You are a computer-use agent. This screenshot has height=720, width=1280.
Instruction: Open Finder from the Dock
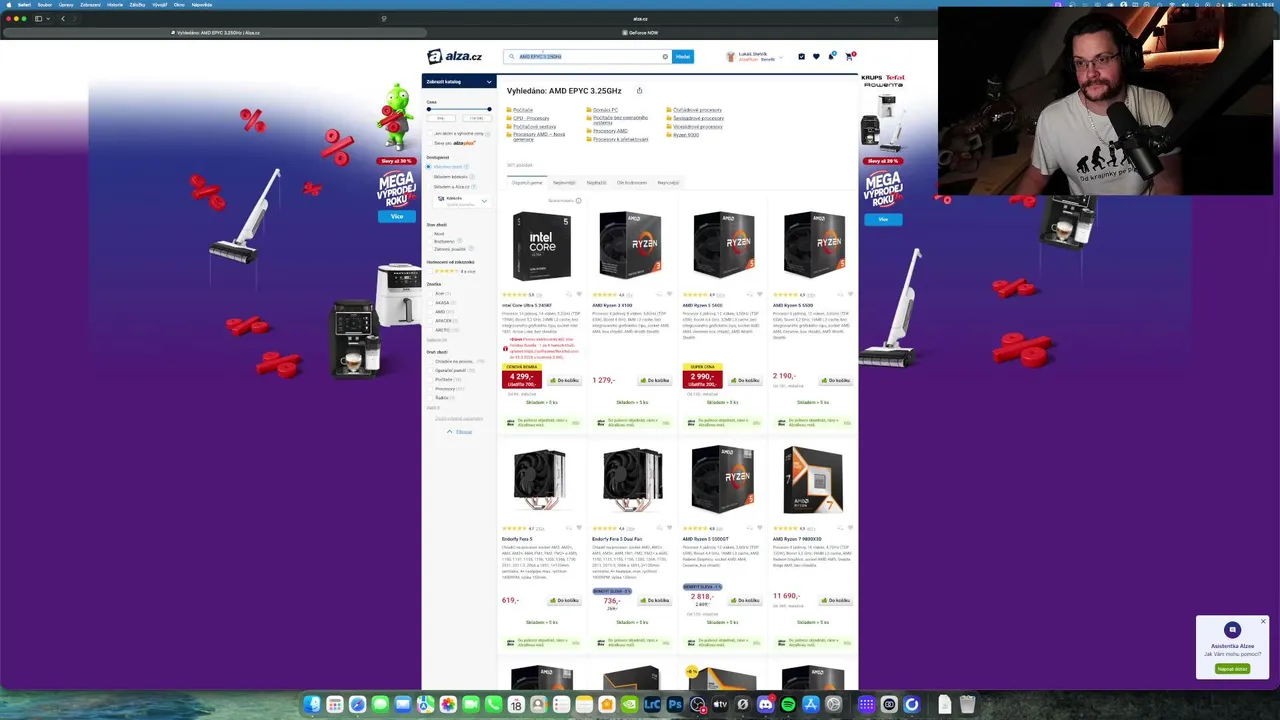[x=312, y=705]
